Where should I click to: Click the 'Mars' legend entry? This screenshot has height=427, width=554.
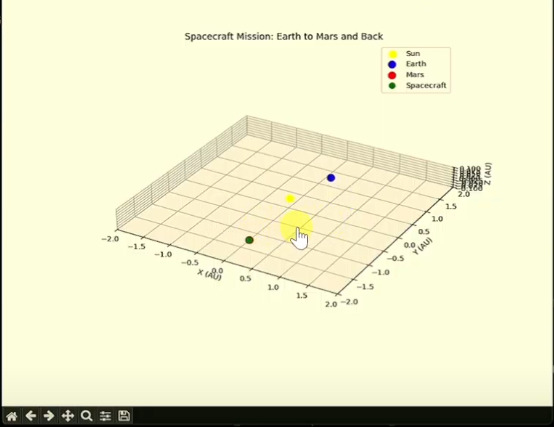pyautogui.click(x=414, y=75)
